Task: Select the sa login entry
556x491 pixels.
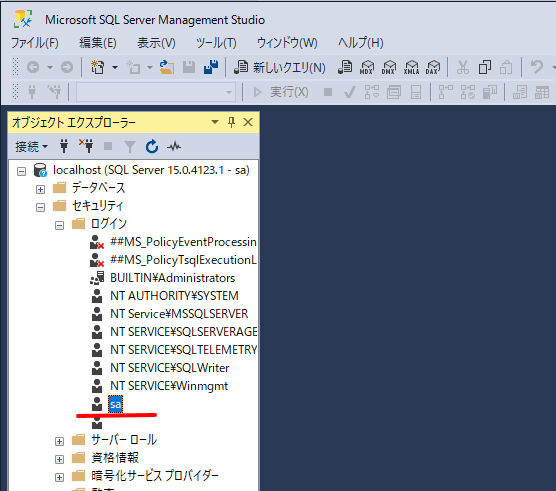Action: pyautogui.click(x=116, y=404)
